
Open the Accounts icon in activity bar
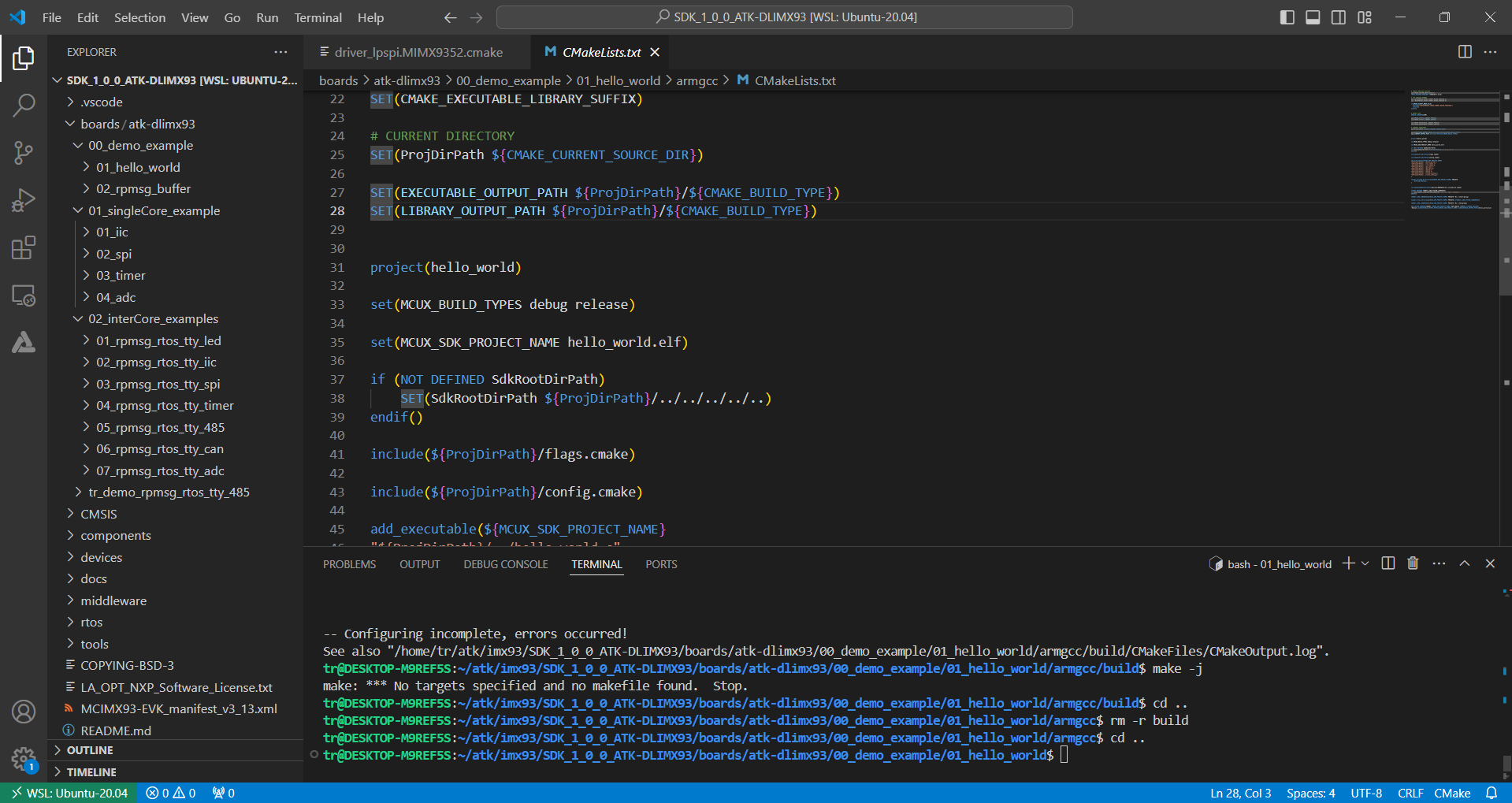[24, 712]
